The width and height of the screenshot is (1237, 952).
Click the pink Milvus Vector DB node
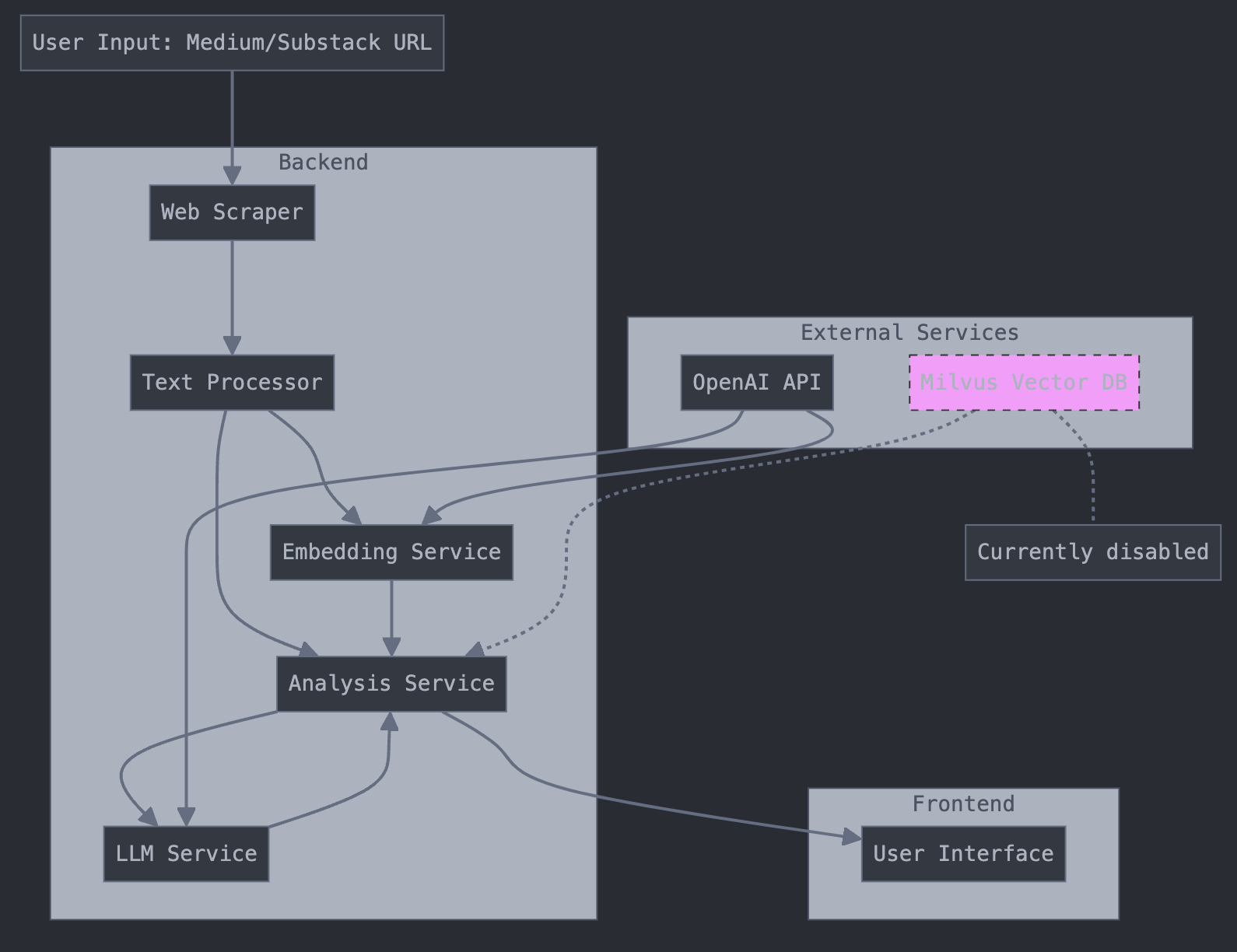point(1024,383)
